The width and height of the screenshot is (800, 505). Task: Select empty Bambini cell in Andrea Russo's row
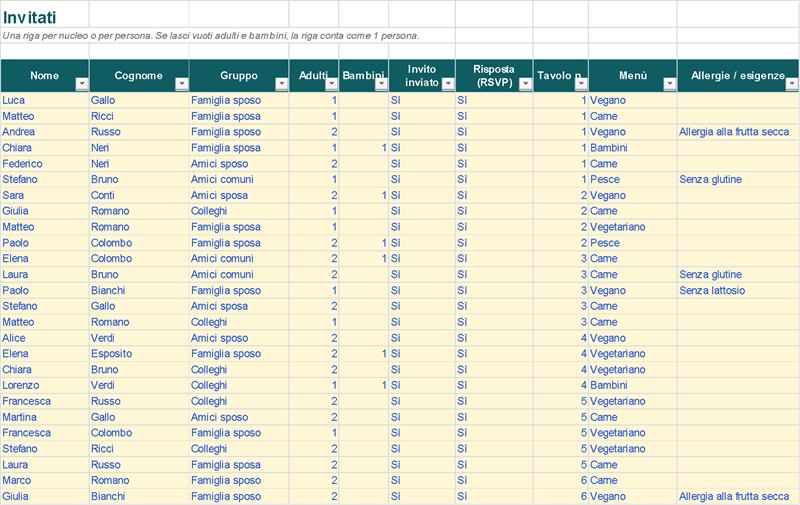click(364, 132)
